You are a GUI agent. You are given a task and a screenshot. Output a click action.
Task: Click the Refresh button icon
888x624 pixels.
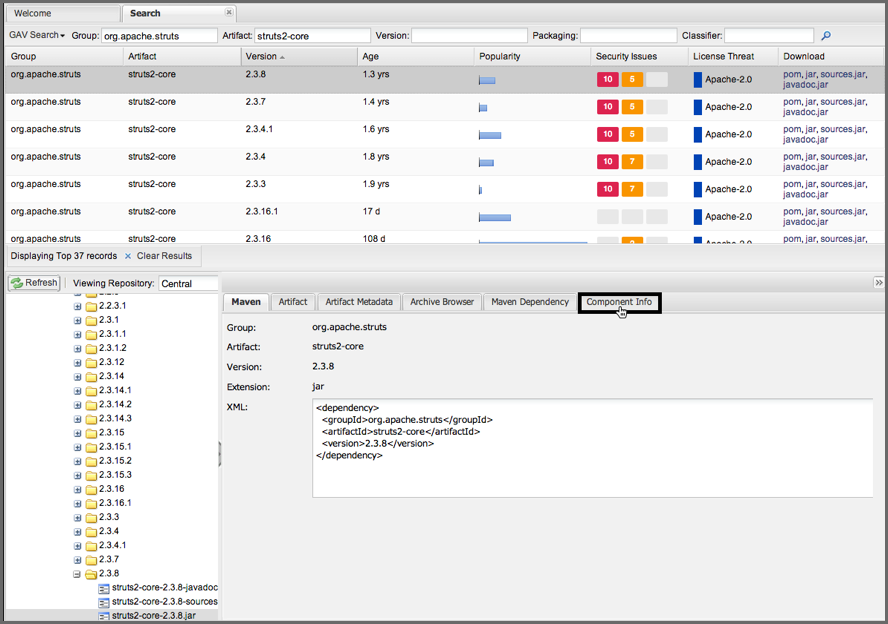click(x=17, y=283)
